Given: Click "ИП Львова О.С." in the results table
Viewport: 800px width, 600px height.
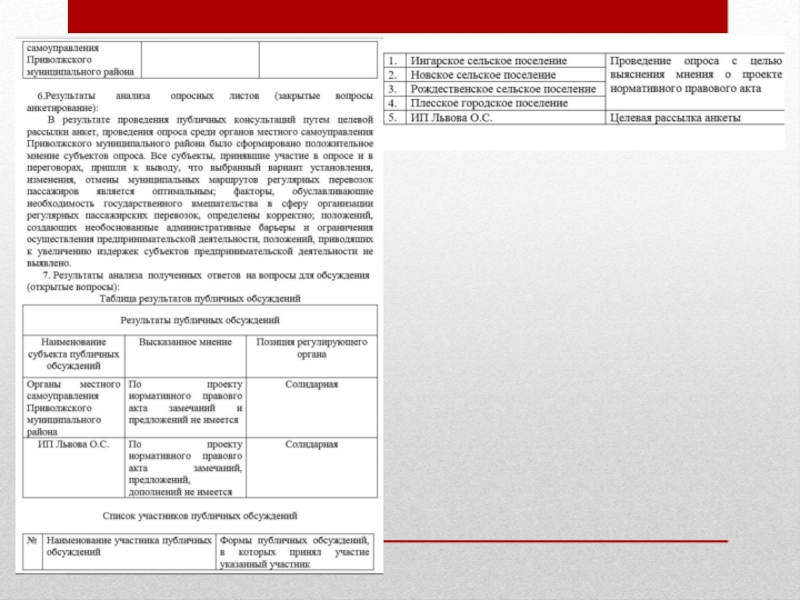Looking at the screenshot, I should point(73,444).
